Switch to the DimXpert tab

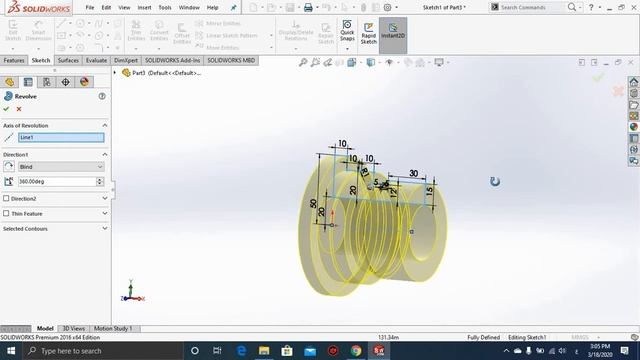tap(126, 60)
